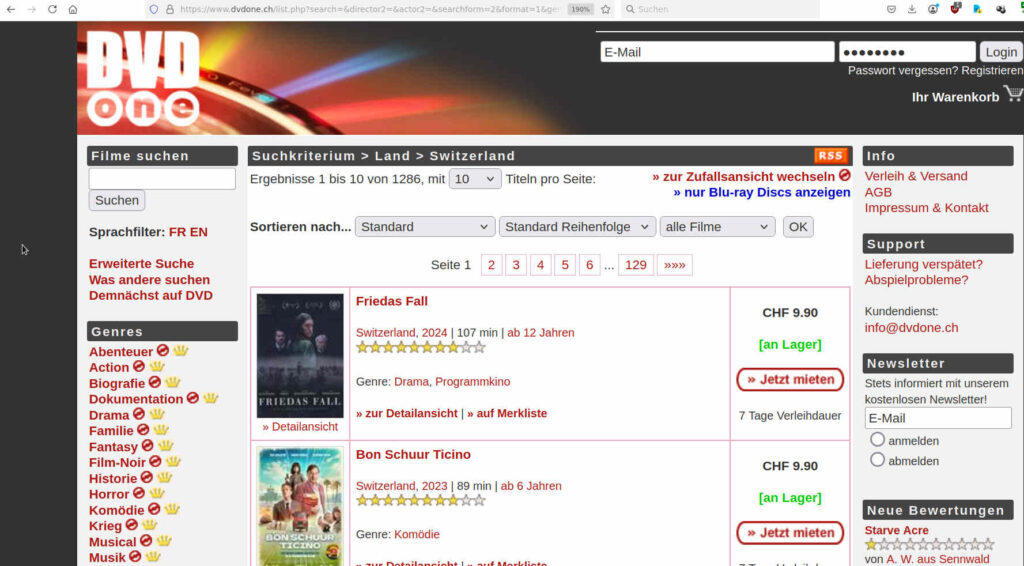Screen dimensions: 1024x566
Task: Click the DVD one logo
Action: click(x=143, y=78)
